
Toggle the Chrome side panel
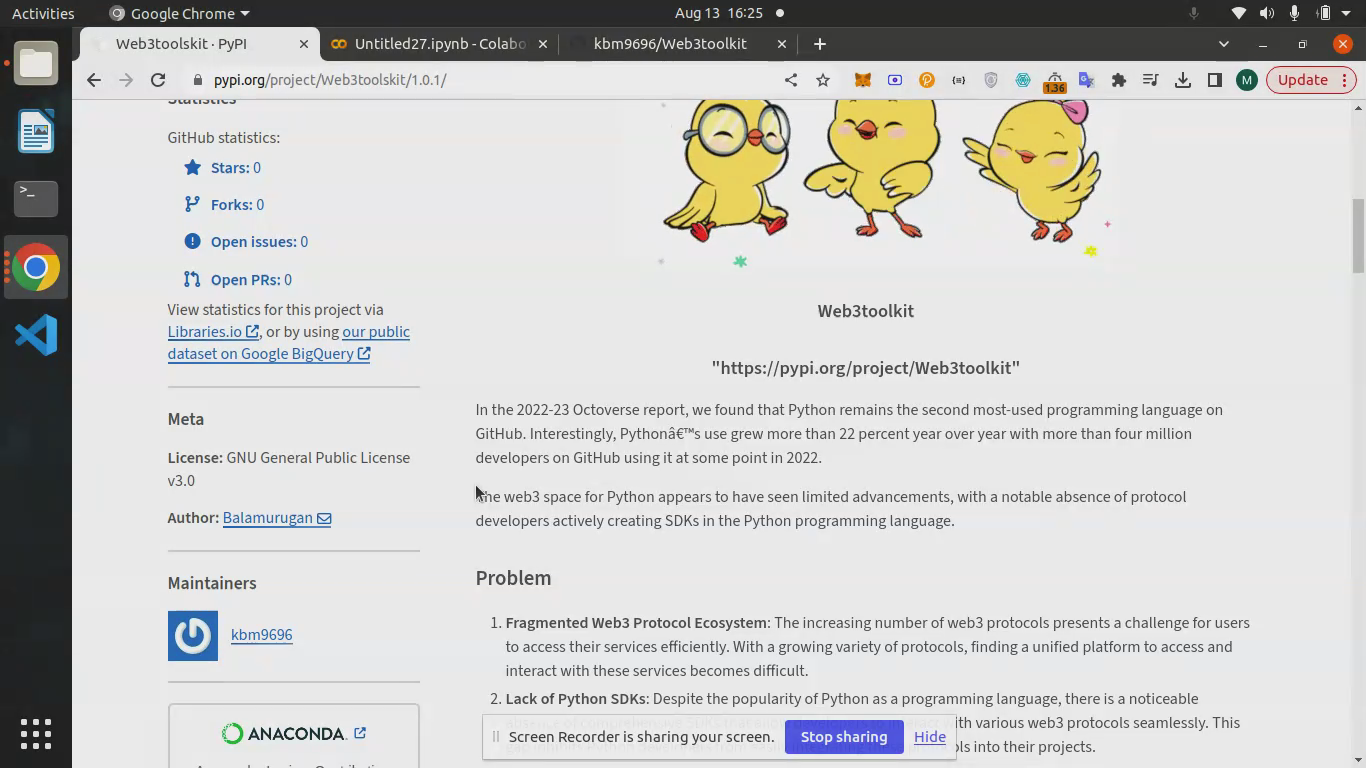1215,80
